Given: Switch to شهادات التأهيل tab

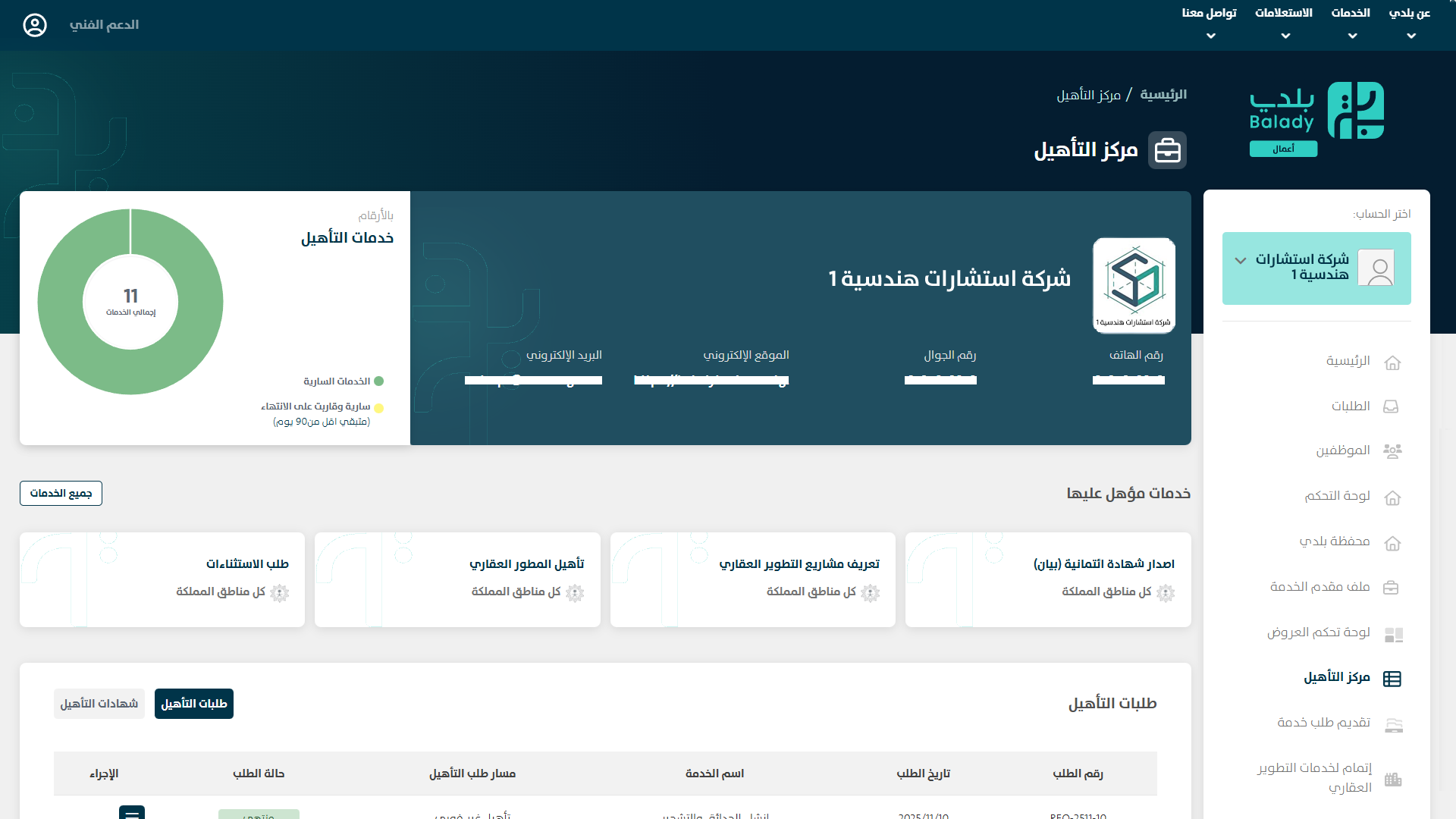Looking at the screenshot, I should [x=99, y=704].
